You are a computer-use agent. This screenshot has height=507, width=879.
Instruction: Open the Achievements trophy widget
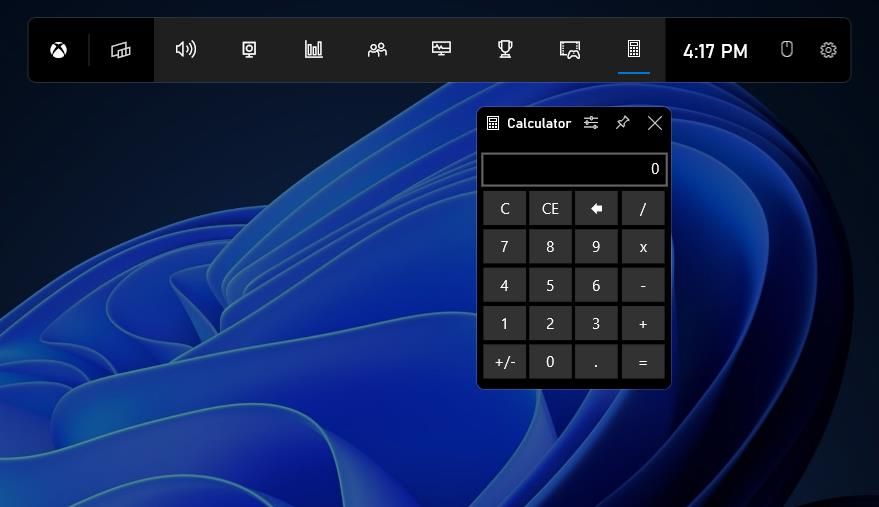coord(505,49)
